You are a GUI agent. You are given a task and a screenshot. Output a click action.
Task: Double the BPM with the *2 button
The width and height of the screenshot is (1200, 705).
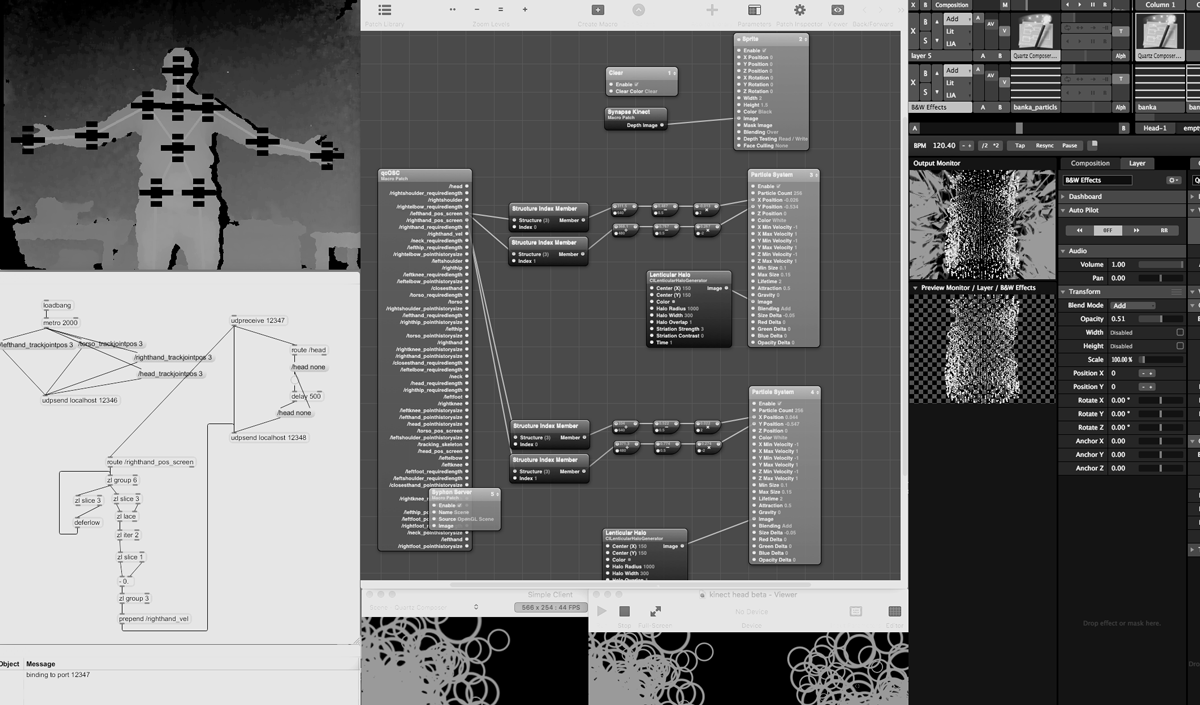click(x=996, y=145)
